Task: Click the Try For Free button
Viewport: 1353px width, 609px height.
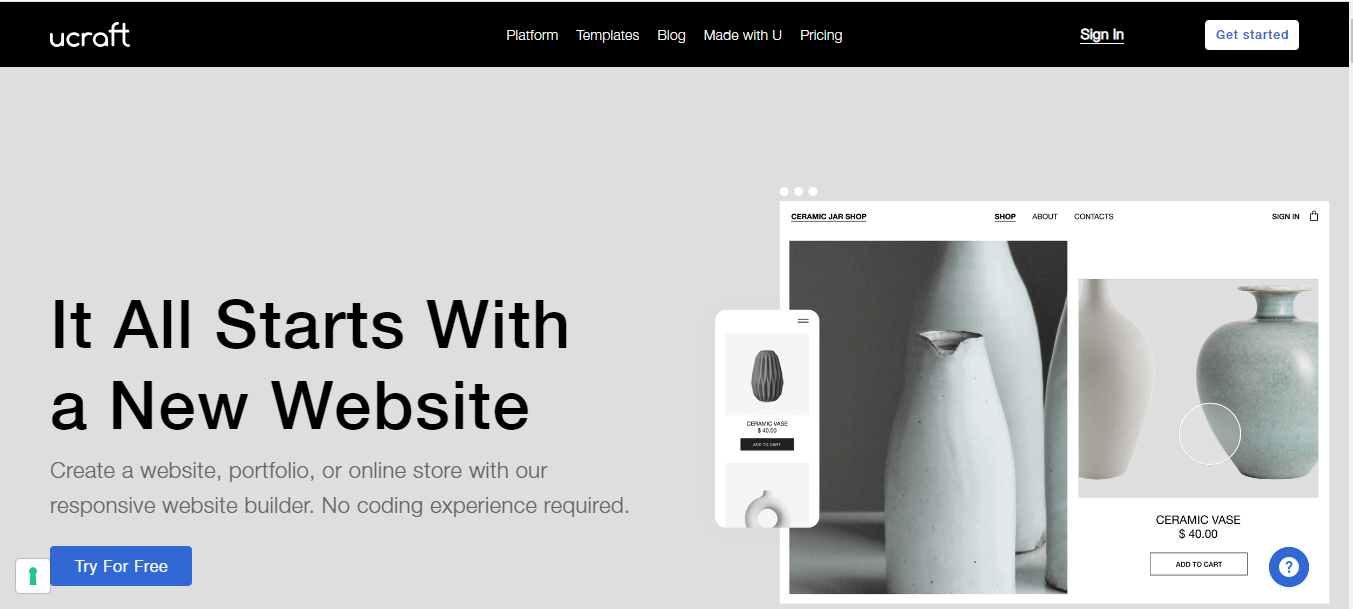Action: pos(121,566)
